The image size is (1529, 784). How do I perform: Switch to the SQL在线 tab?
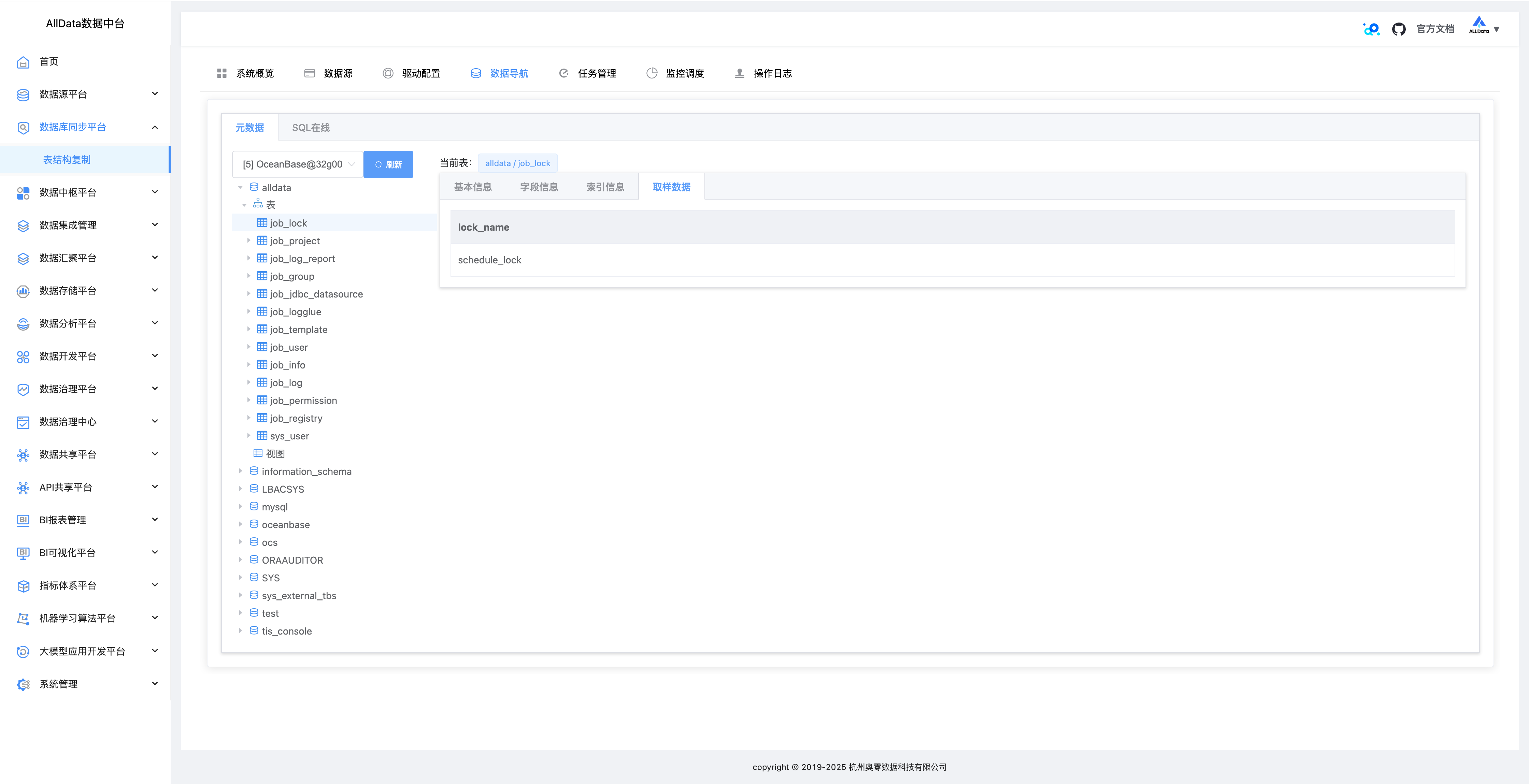coord(311,128)
